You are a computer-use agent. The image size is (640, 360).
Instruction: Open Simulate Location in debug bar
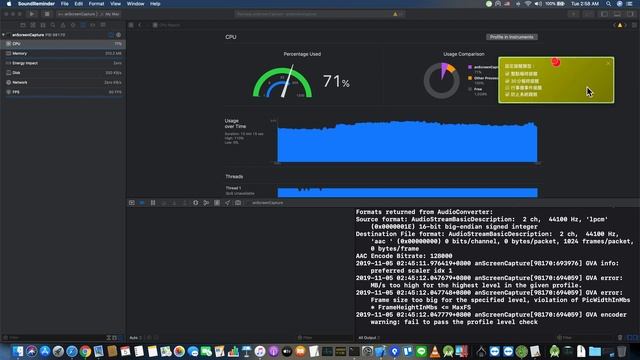(x=227, y=203)
